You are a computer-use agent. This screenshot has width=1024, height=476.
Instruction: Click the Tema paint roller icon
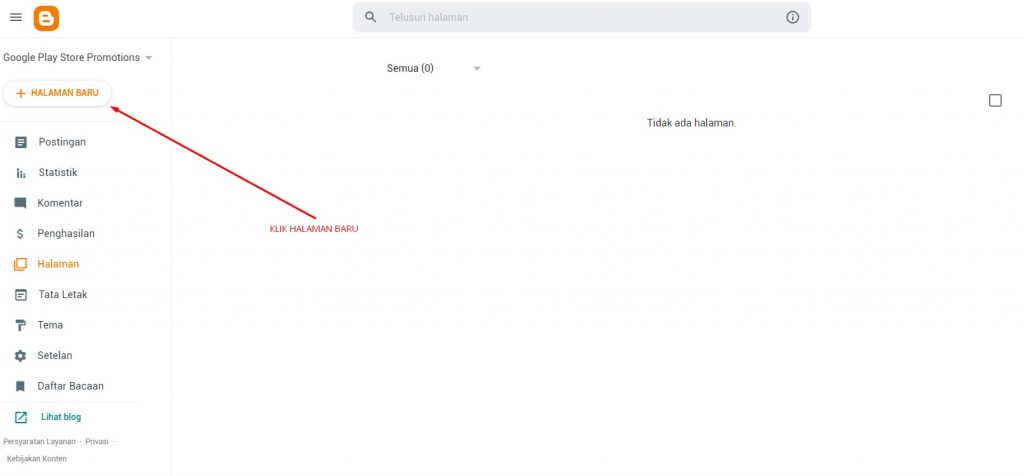click(x=21, y=325)
